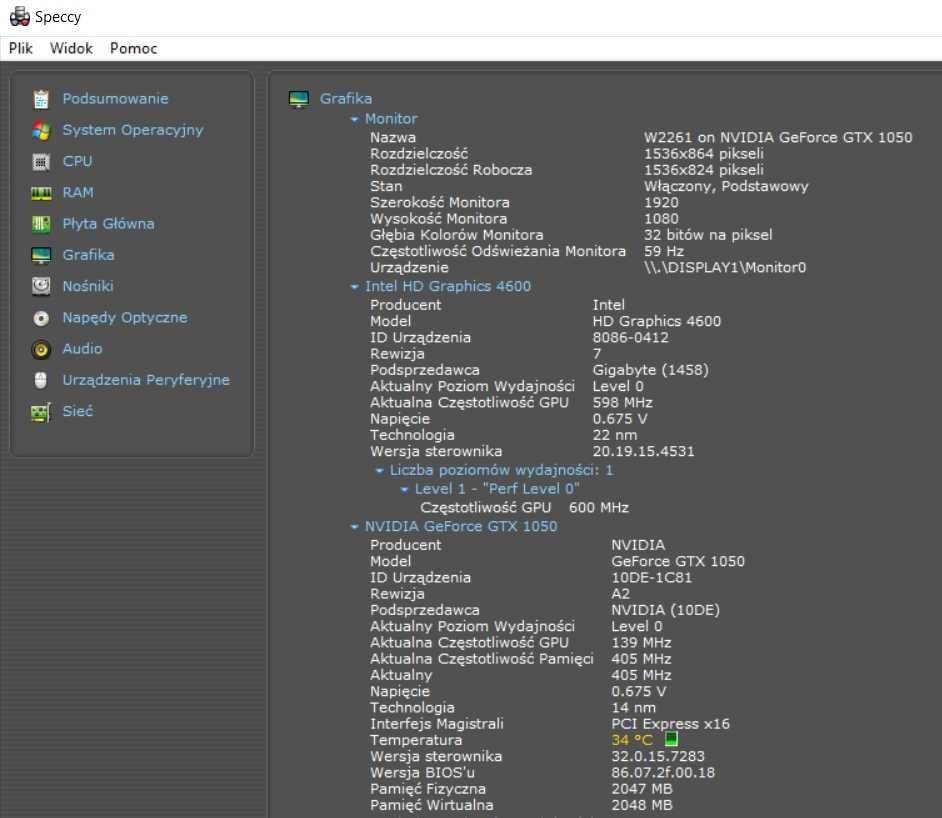Click the System Operacyjny Windows flag icon
This screenshot has height=818, width=942.
coord(41,130)
